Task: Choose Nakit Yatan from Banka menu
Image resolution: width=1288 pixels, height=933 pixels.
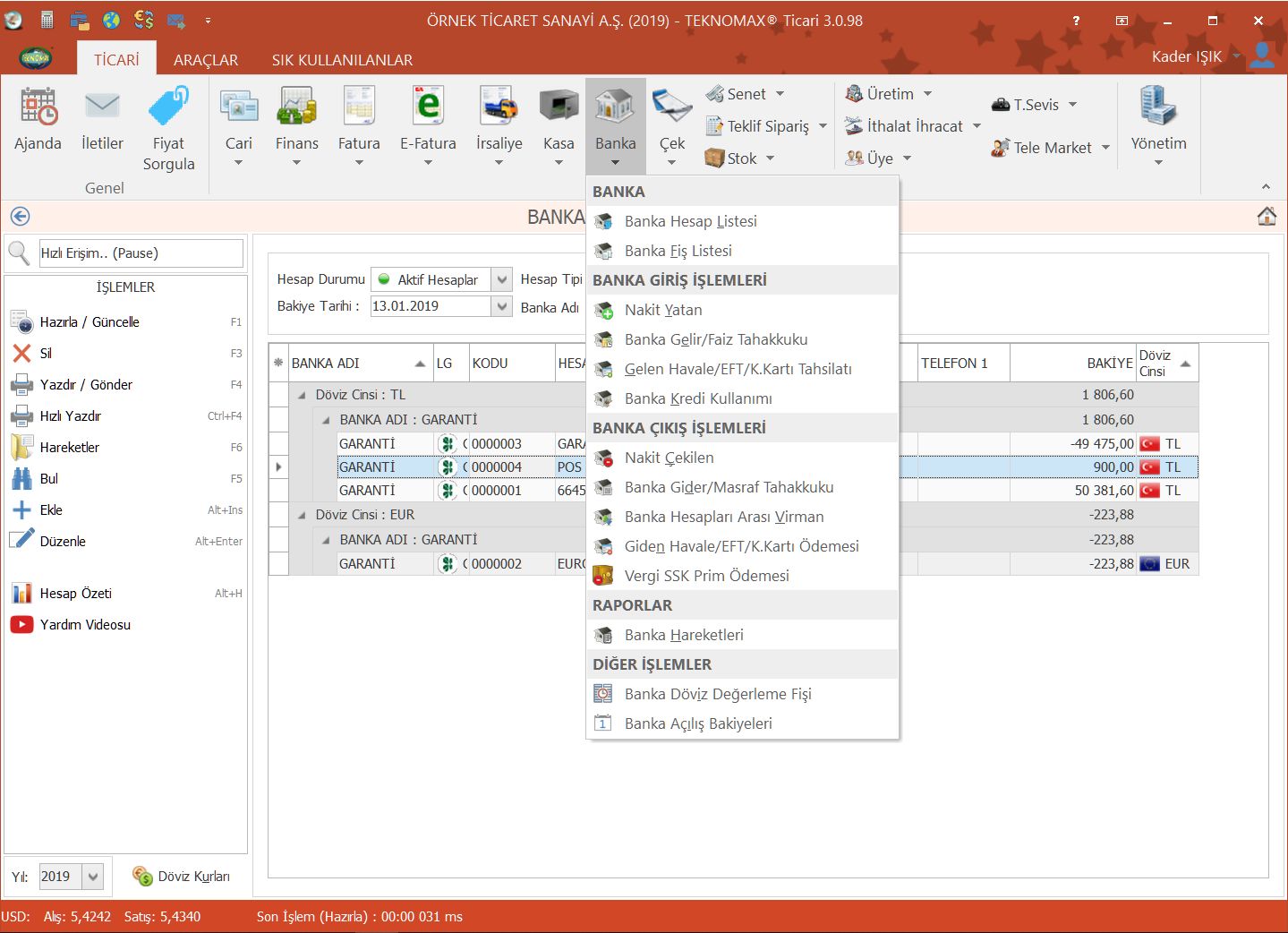Action: click(x=743, y=310)
